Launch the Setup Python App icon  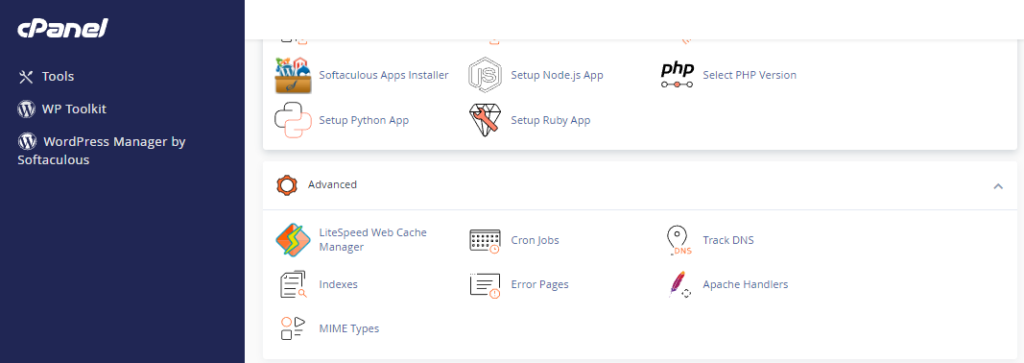point(293,120)
